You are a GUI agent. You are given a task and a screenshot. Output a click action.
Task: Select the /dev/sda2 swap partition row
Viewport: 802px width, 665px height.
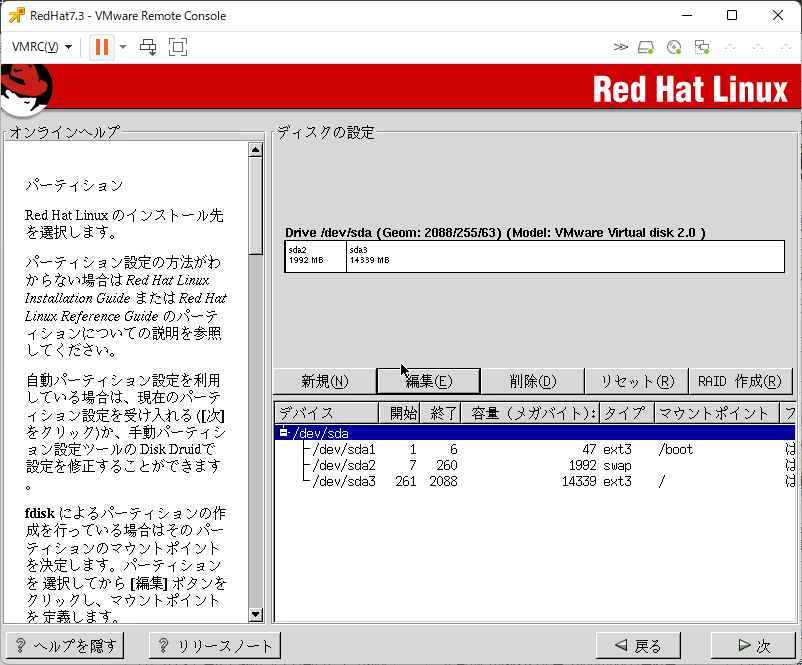(x=534, y=465)
